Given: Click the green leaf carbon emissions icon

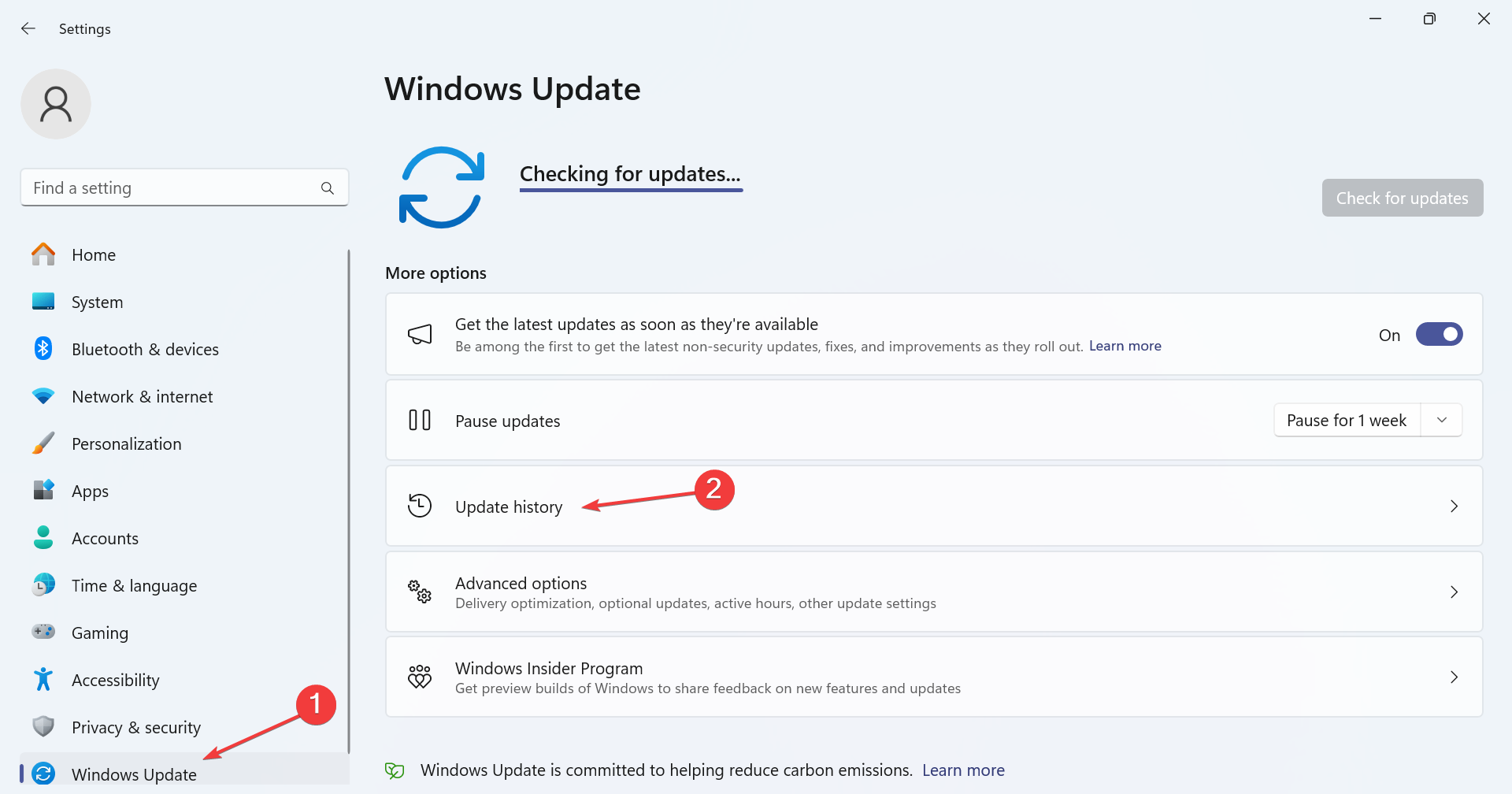Looking at the screenshot, I should [395, 770].
